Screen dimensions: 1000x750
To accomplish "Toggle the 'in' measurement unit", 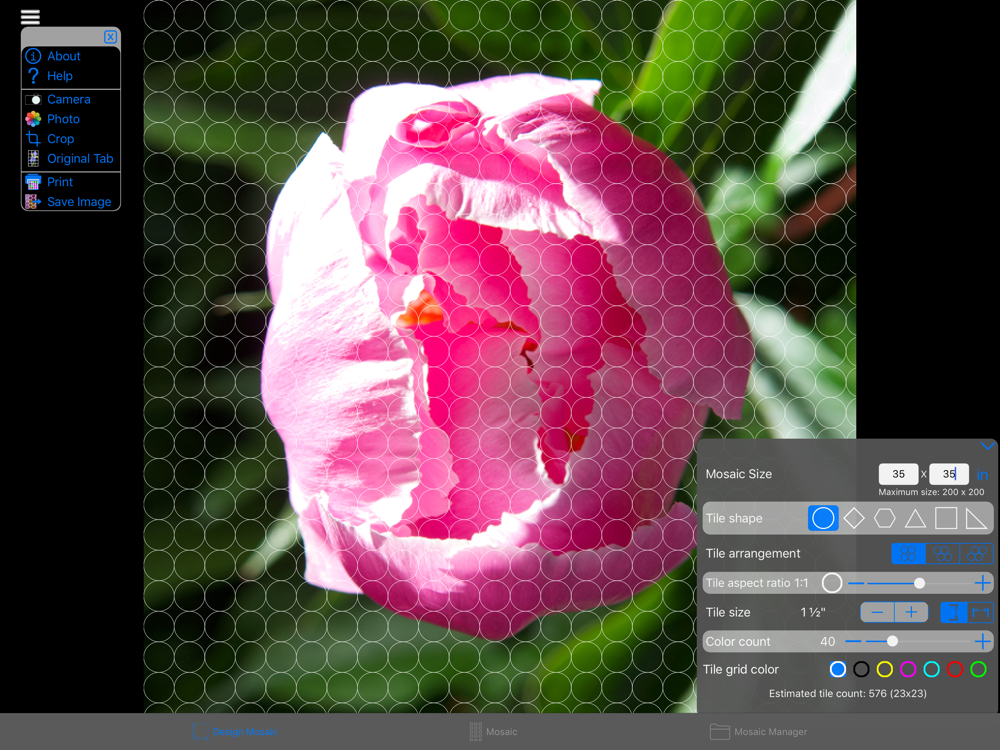I will tap(982, 474).
